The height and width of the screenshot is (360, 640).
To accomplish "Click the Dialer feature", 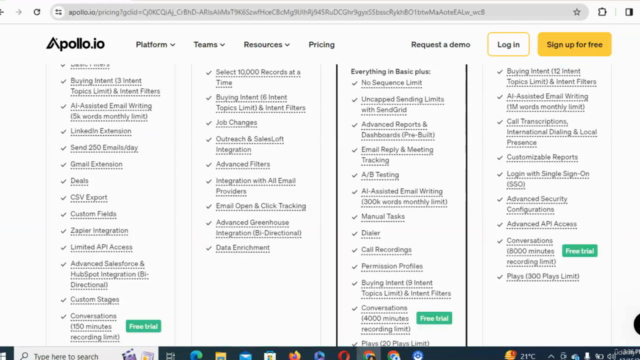I will click(371, 233).
